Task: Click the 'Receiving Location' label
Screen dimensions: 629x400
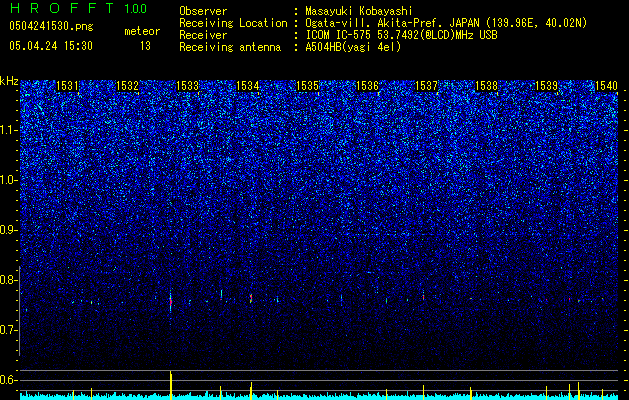Action: pos(233,23)
